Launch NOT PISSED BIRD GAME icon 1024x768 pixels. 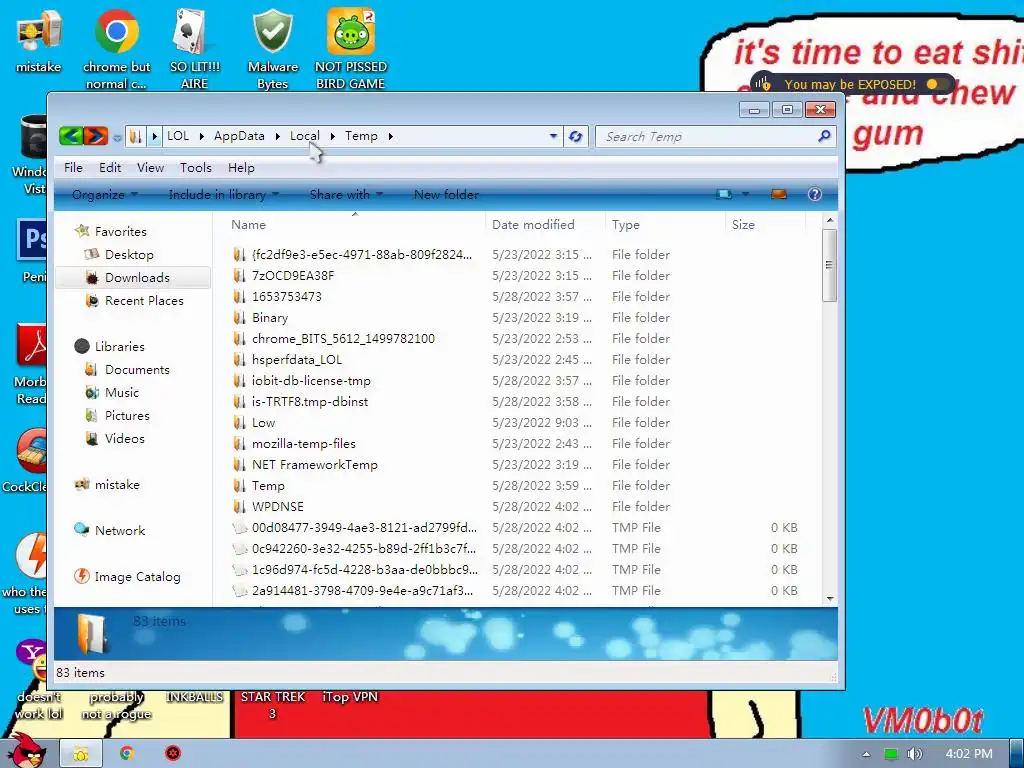point(351,49)
